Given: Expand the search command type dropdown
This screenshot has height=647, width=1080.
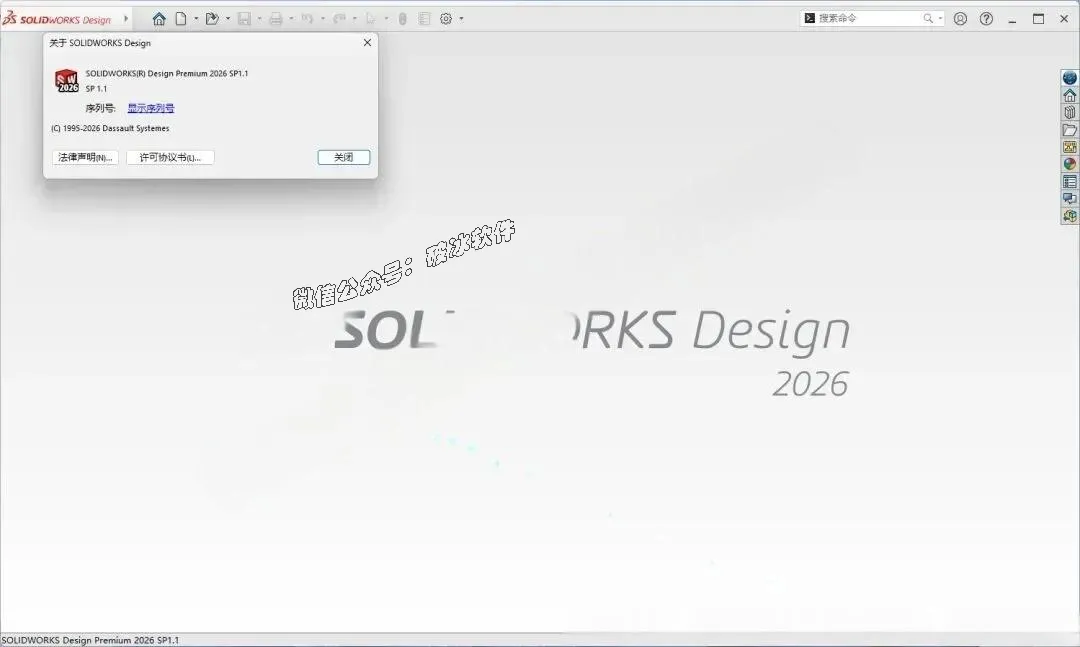Looking at the screenshot, I should pyautogui.click(x=940, y=19).
